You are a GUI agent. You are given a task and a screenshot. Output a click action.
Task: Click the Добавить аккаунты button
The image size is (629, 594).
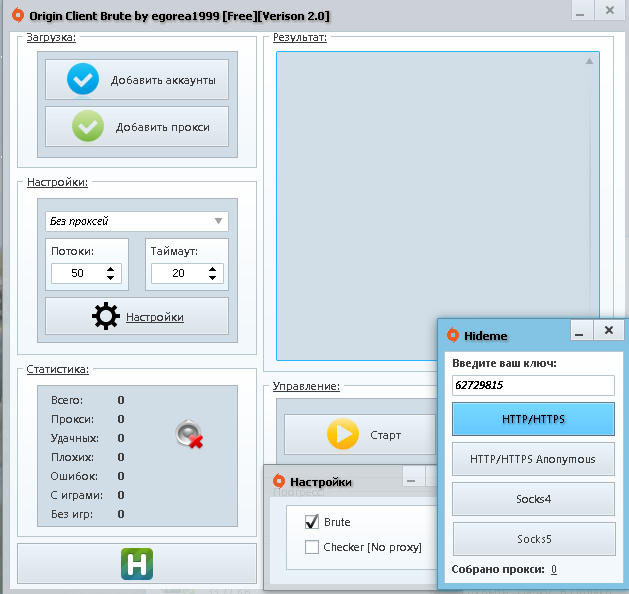click(137, 79)
